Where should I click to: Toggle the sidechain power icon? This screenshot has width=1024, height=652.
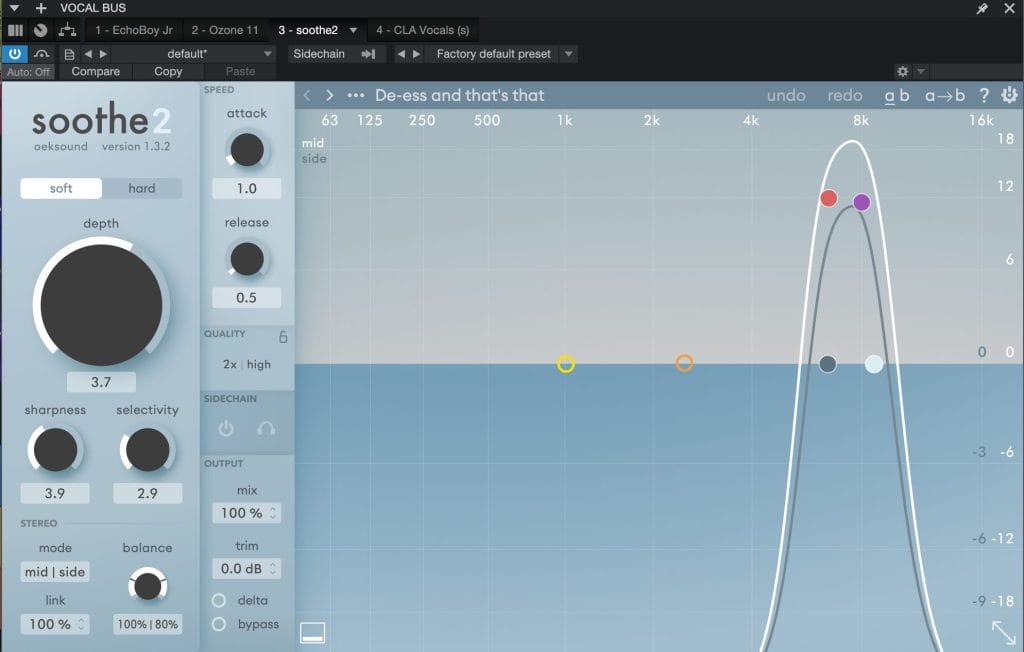pyautogui.click(x=226, y=429)
